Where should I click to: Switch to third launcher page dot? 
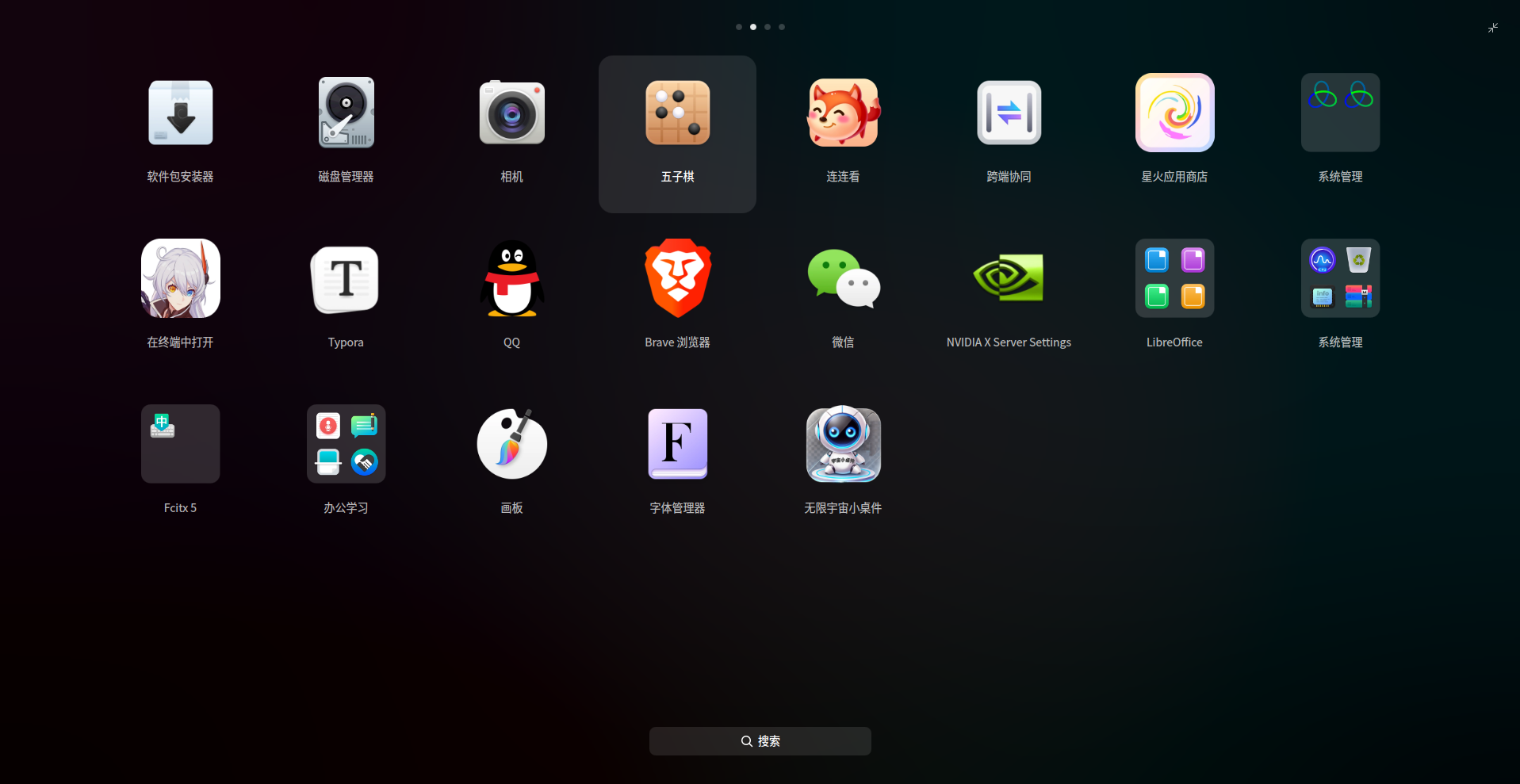[x=768, y=27]
